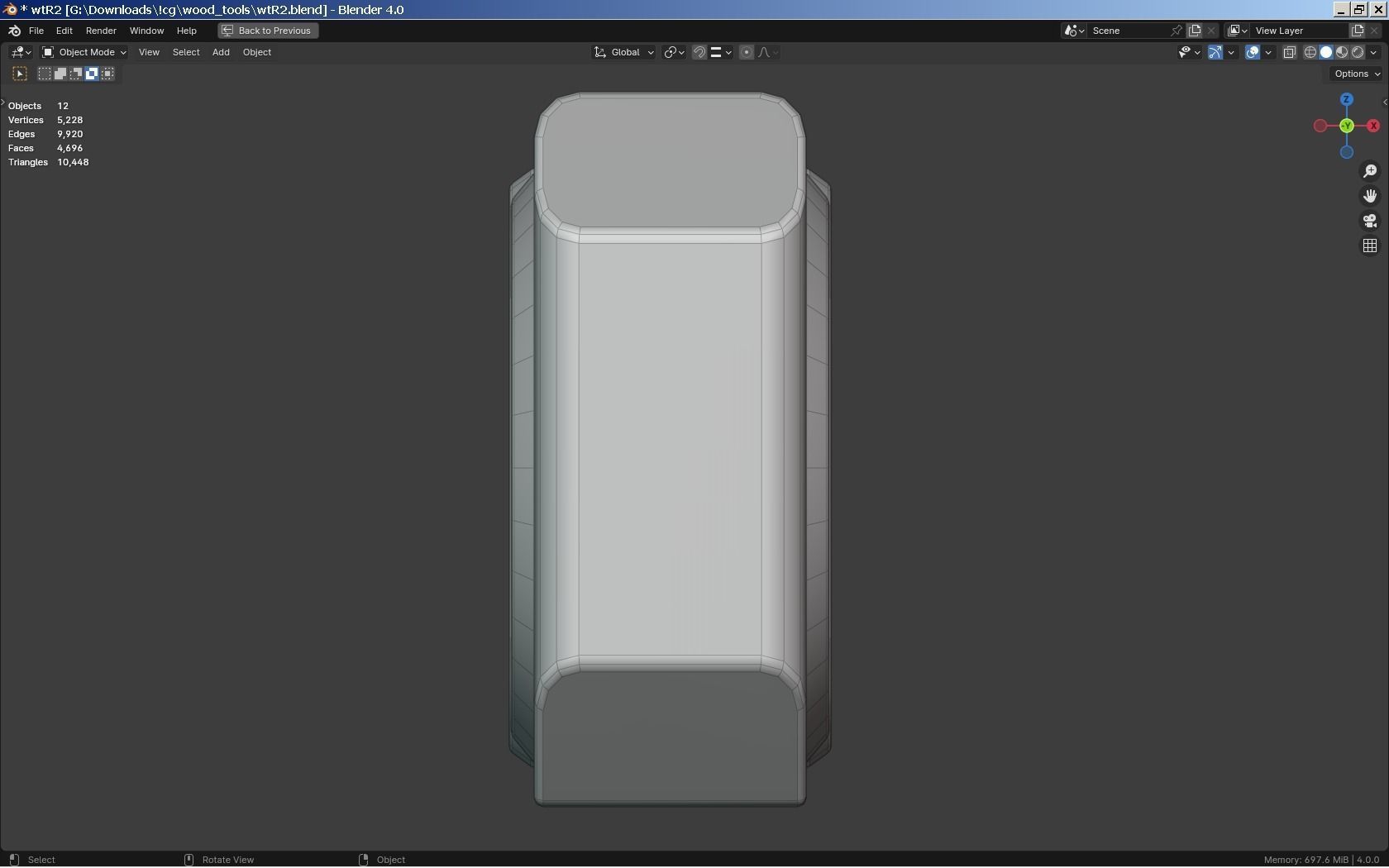
Task: Open the viewport View menu
Action: tap(149, 52)
